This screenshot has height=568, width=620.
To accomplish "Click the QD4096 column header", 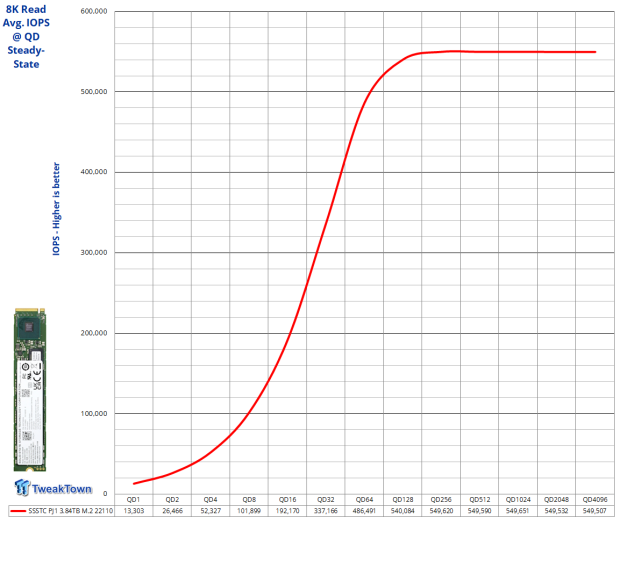I will tap(595, 500).
